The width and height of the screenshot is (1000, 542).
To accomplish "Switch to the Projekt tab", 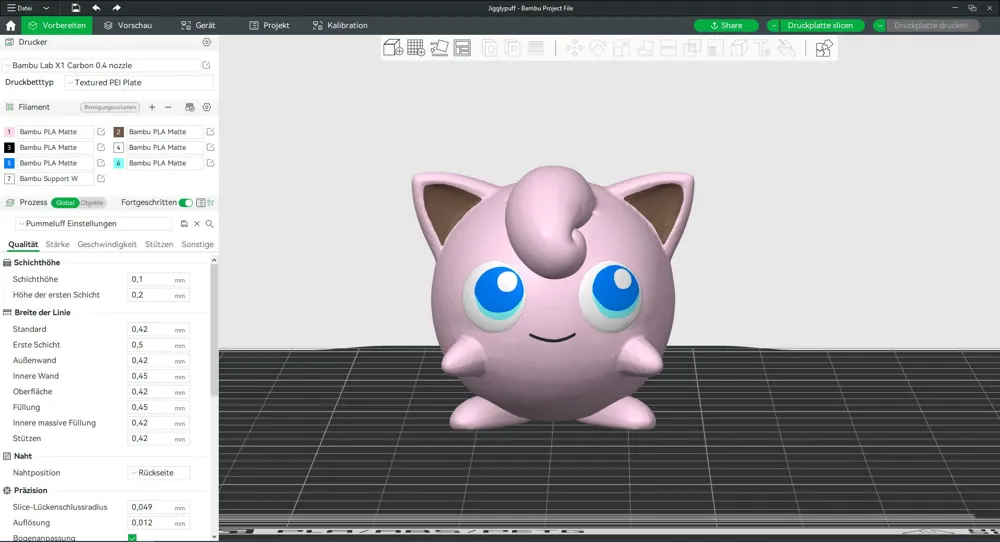I will coord(269,26).
